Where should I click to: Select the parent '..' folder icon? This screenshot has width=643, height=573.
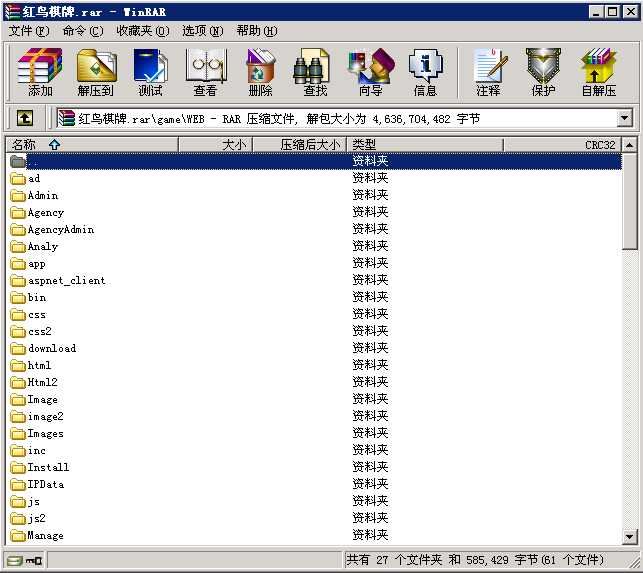click(18, 161)
